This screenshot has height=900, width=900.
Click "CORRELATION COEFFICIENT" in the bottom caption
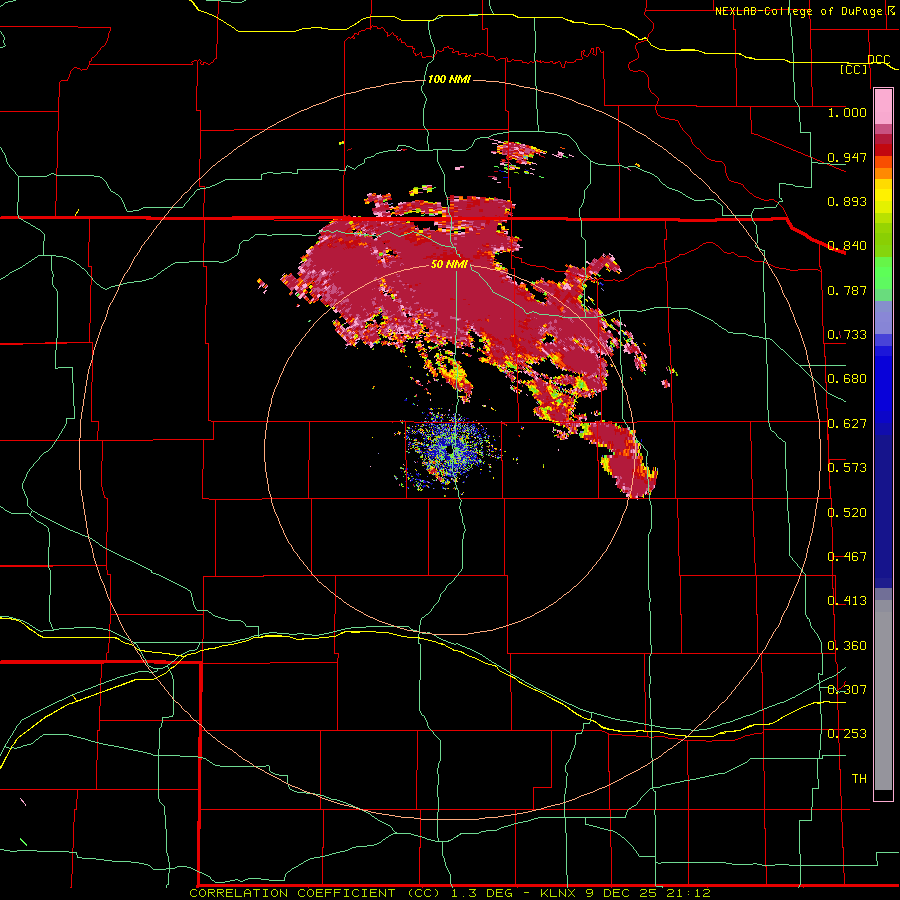pyautogui.click(x=292, y=893)
